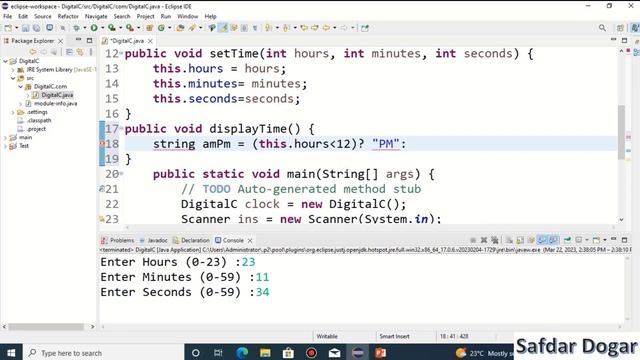Image resolution: width=640 pixels, height=360 pixels.
Task: Collapse the DigitalC project node
Action: 5,61
